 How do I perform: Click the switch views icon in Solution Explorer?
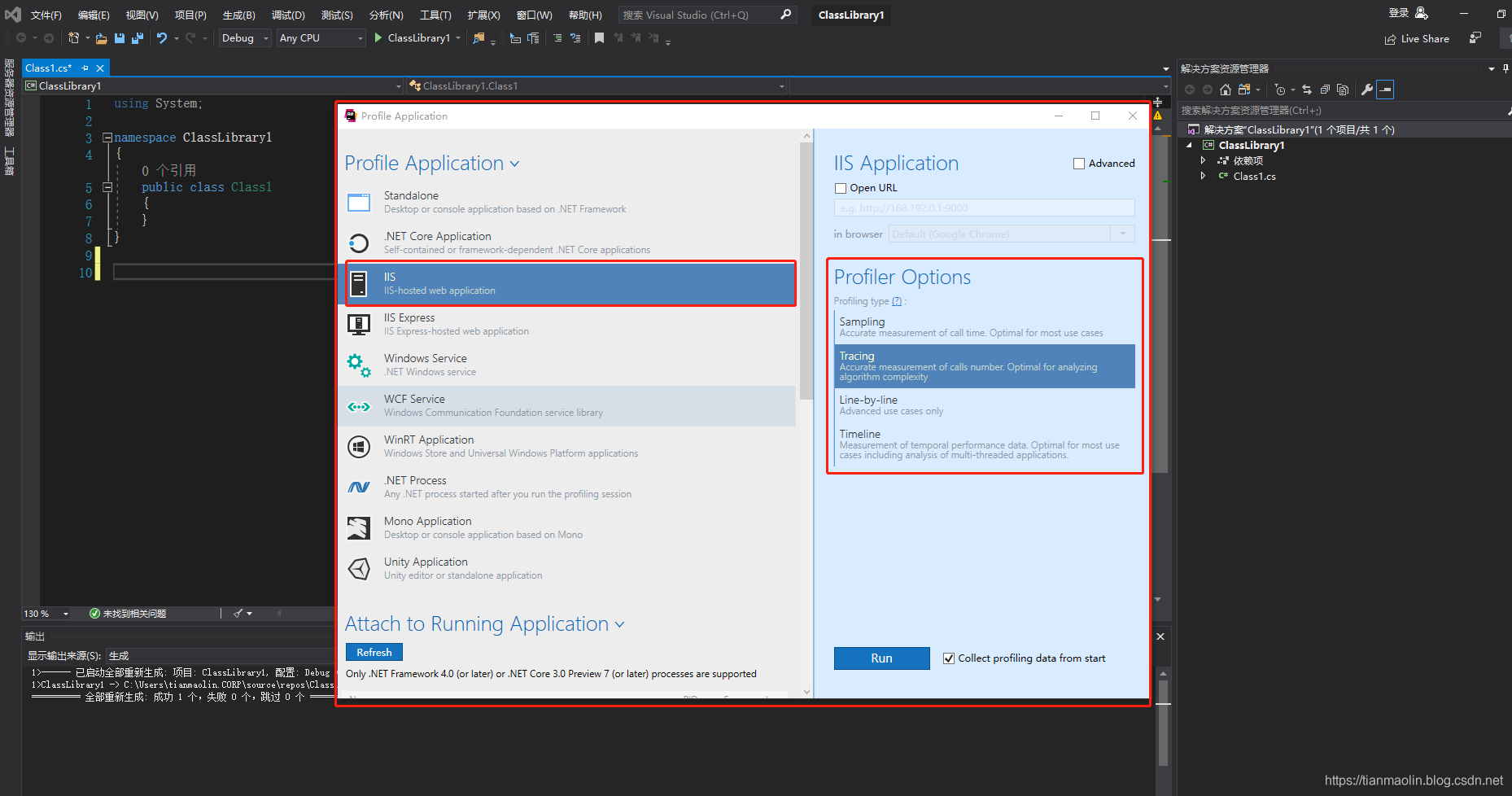1244,90
